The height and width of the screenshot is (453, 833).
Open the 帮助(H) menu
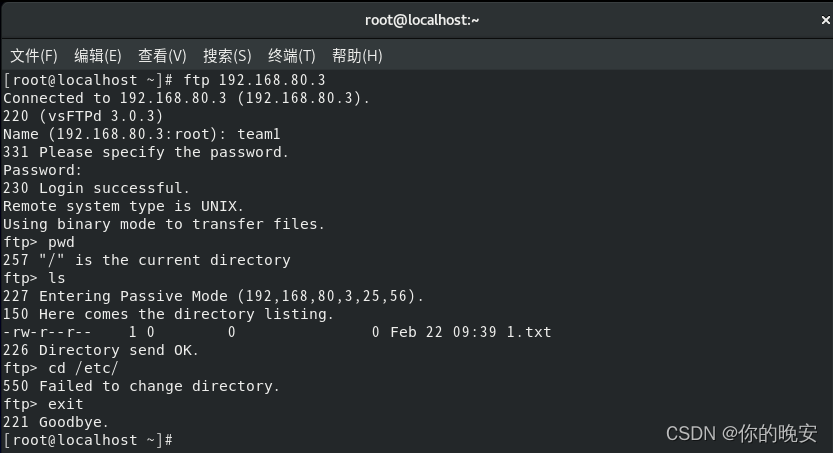click(x=357, y=55)
